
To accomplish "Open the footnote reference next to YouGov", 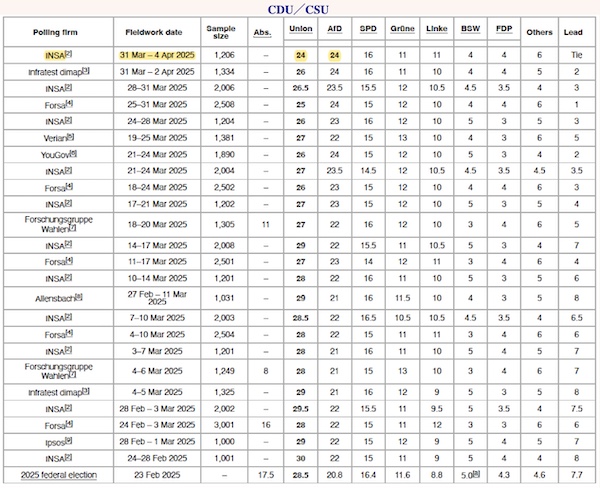I will tap(79, 154).
